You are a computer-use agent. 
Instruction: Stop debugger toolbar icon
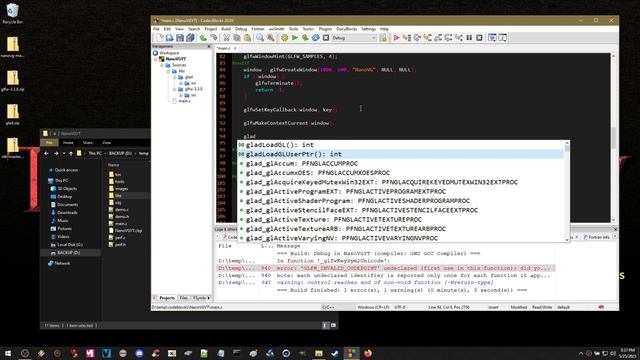(x=480, y=38)
